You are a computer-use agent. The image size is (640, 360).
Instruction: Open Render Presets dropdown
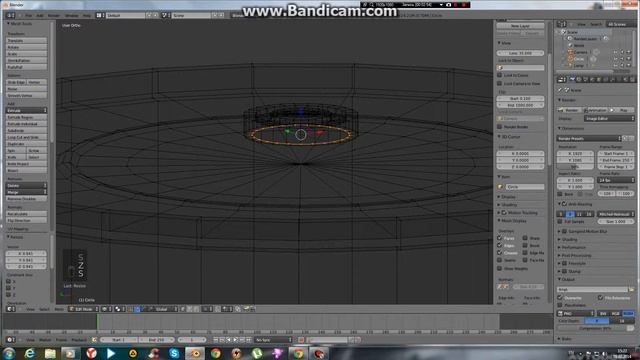pos(589,138)
